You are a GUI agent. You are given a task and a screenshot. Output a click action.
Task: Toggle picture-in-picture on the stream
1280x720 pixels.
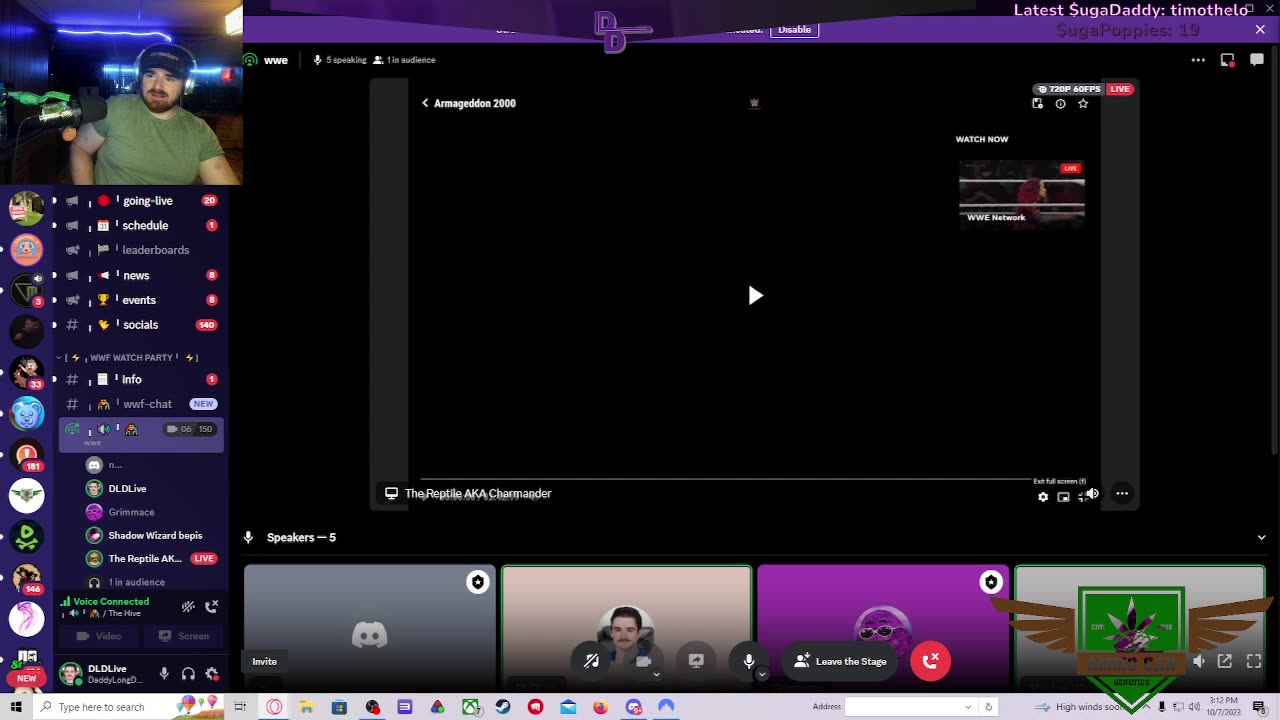[1063, 496]
